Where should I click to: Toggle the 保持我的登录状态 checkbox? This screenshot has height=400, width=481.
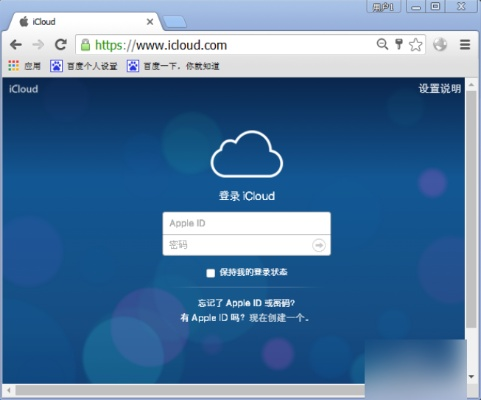(x=210, y=273)
